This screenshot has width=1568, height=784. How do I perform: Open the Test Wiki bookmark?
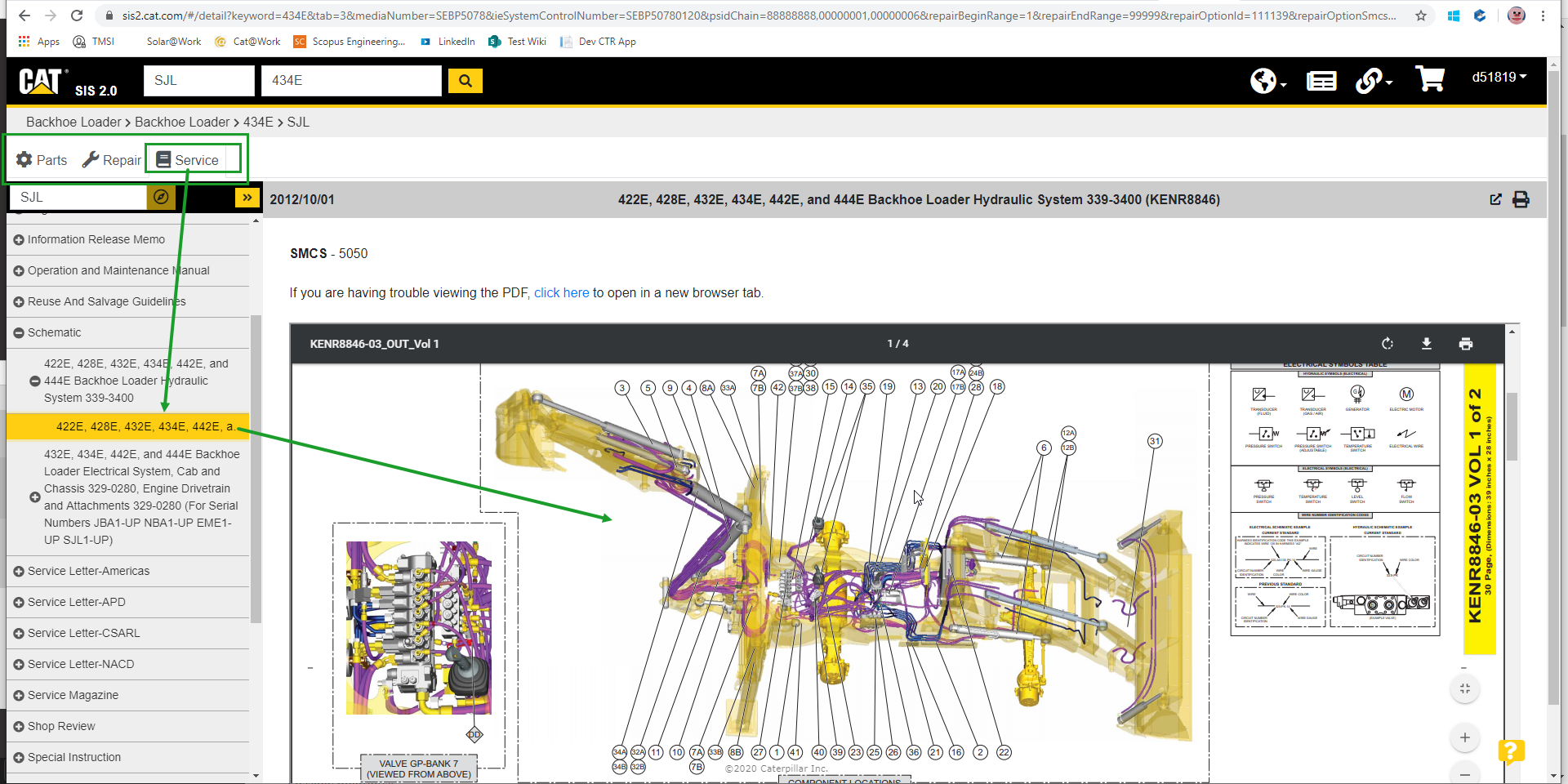coord(517,42)
